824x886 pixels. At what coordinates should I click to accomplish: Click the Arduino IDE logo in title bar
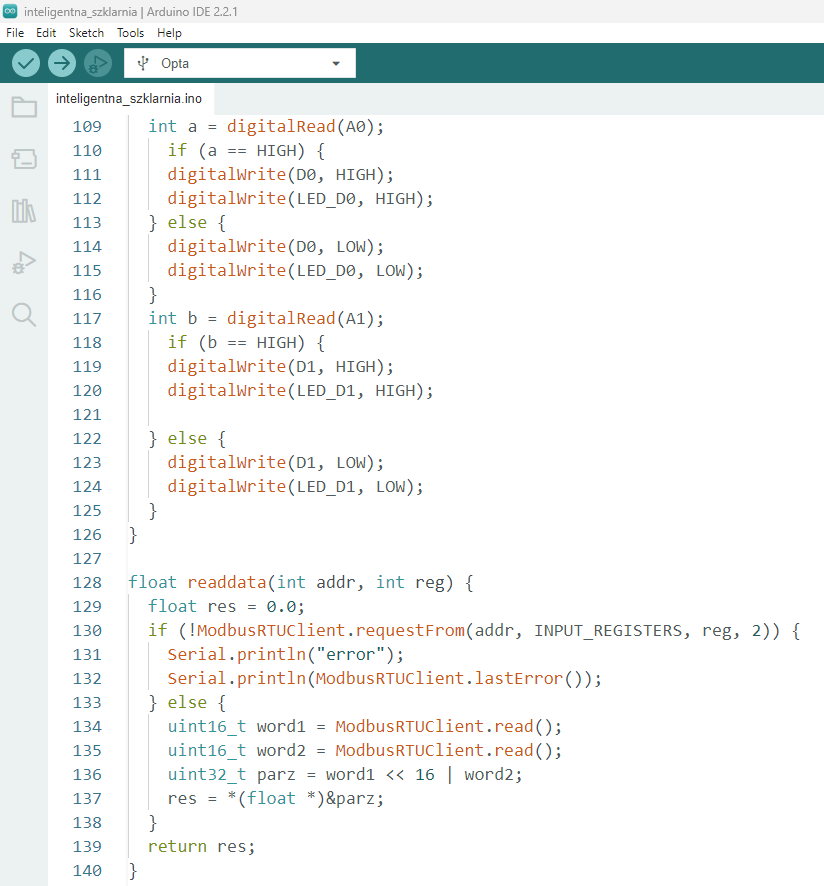(11, 11)
